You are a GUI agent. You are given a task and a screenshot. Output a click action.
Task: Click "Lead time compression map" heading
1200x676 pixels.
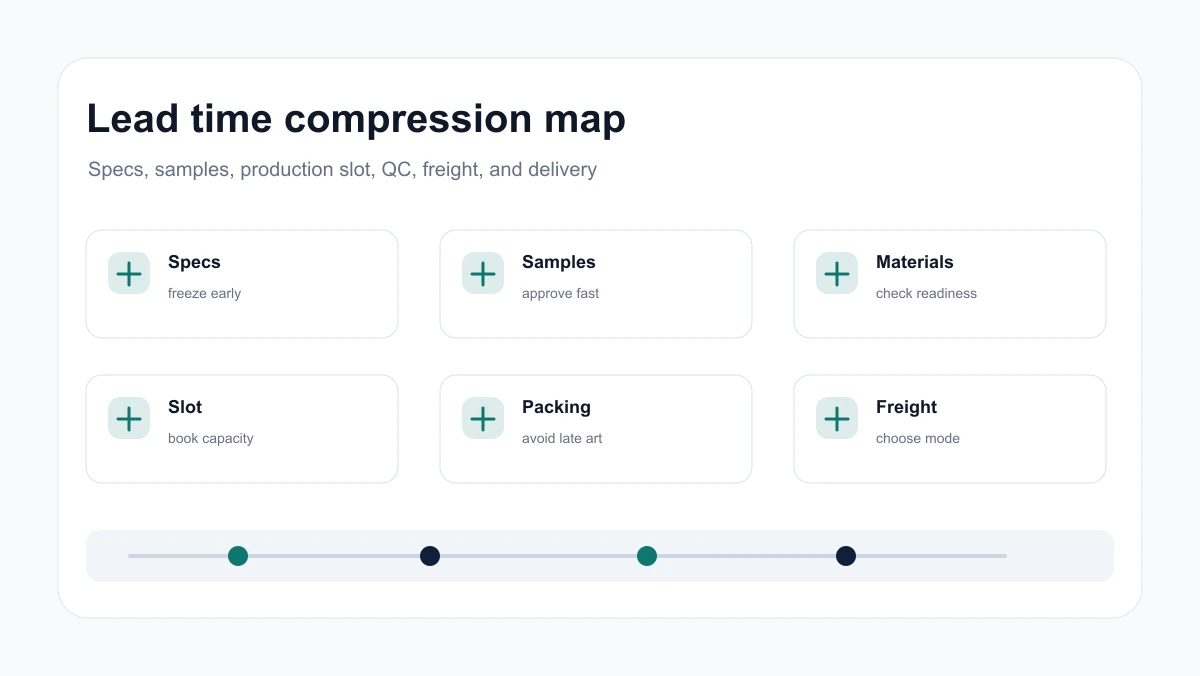356,119
